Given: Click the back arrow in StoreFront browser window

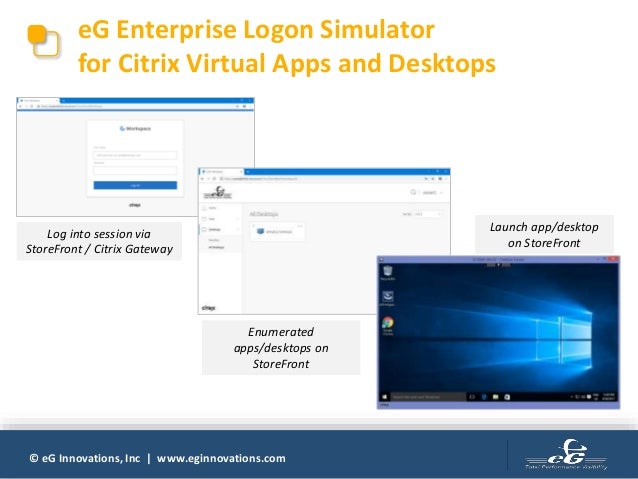Looking at the screenshot, I should pos(202,179).
